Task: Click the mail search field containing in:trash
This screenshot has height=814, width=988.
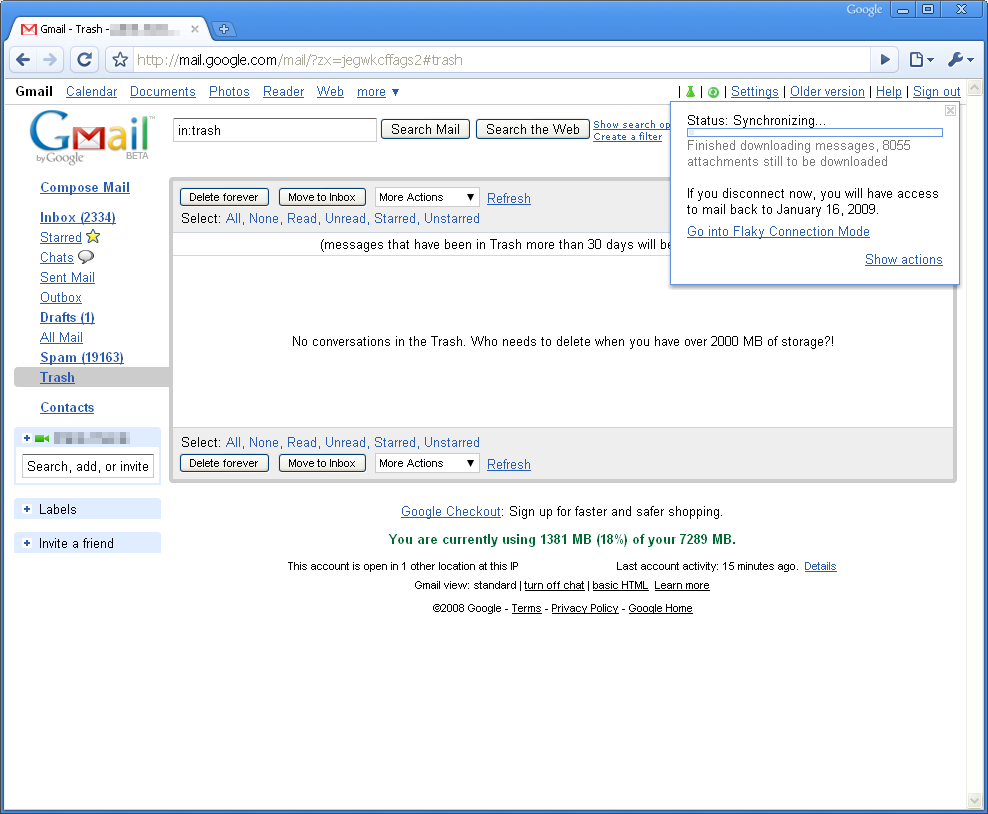Action: 275,130
